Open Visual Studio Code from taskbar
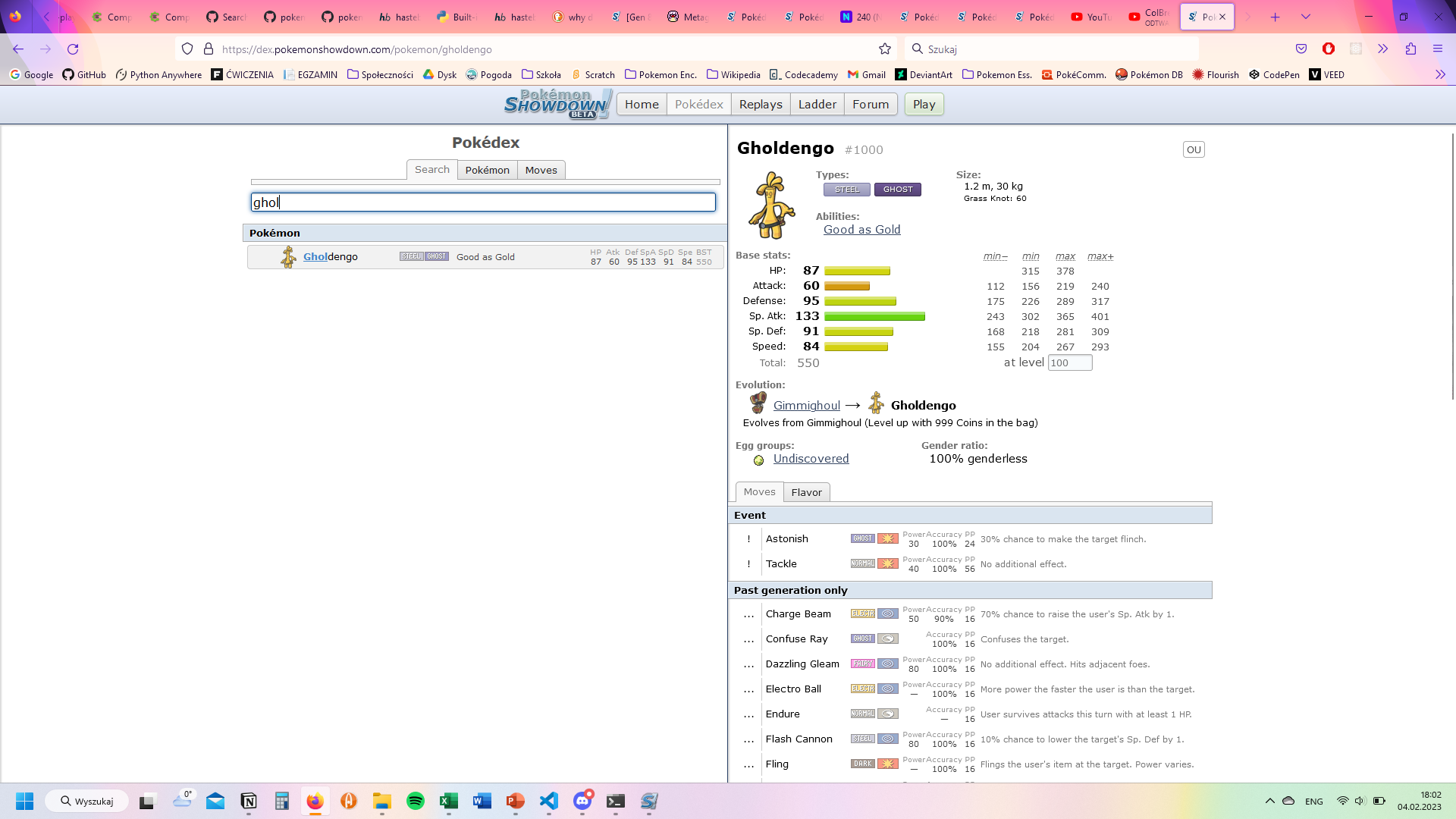 548,801
